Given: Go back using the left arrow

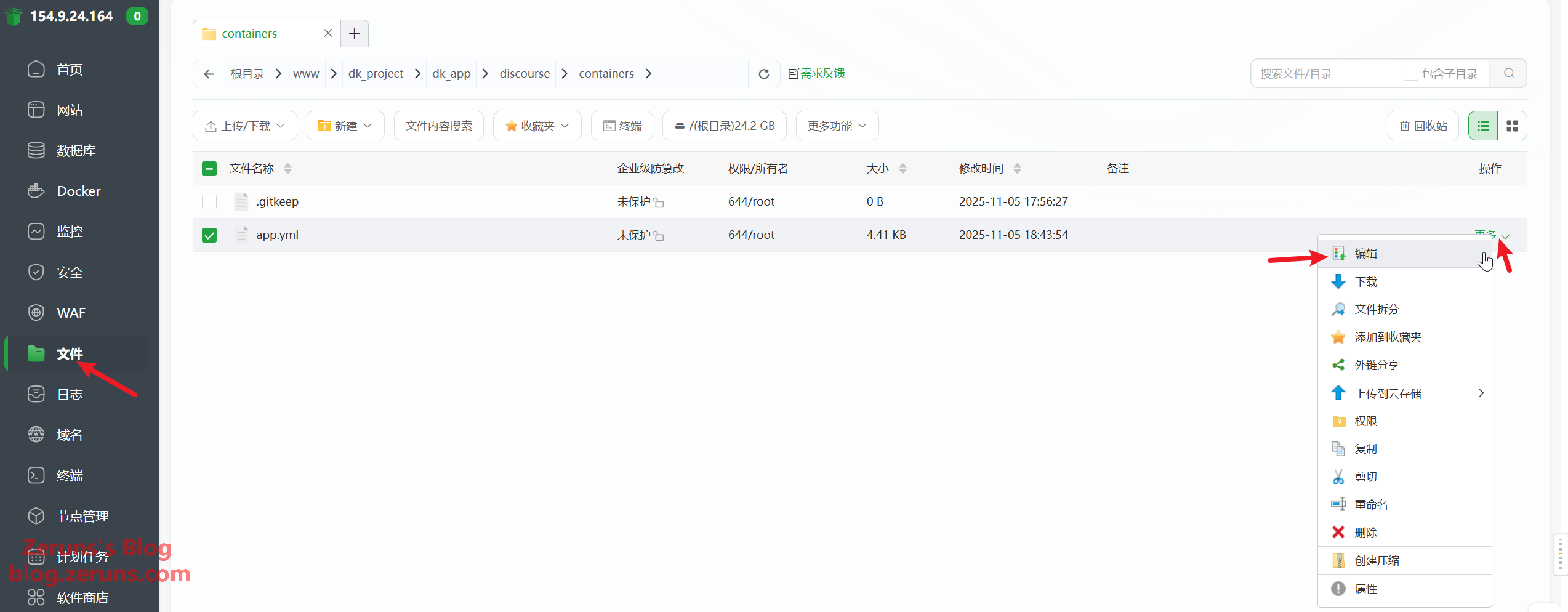Looking at the screenshot, I should pyautogui.click(x=209, y=74).
